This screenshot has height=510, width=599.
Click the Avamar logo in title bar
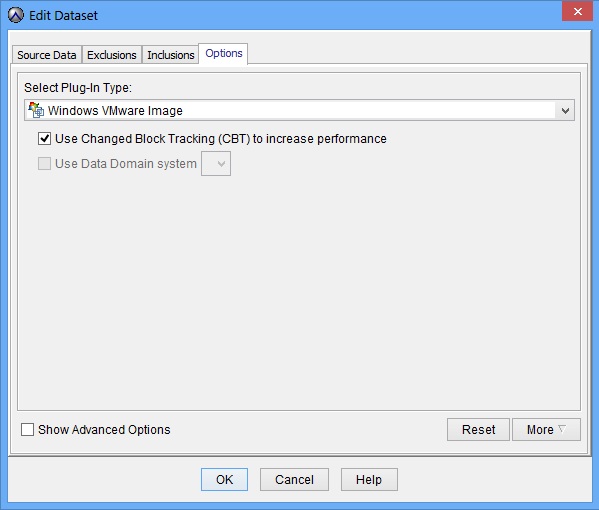(16, 15)
